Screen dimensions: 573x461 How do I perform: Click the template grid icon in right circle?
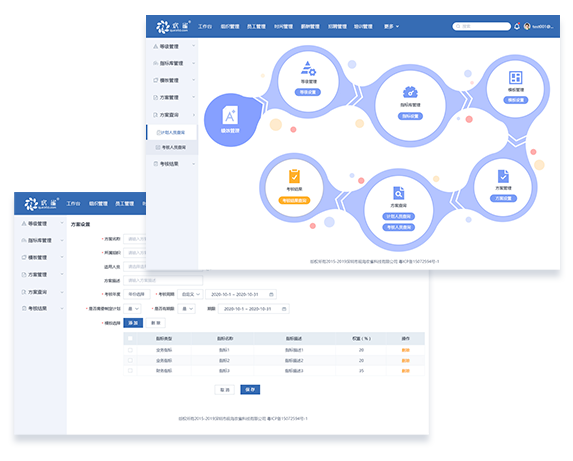516,77
